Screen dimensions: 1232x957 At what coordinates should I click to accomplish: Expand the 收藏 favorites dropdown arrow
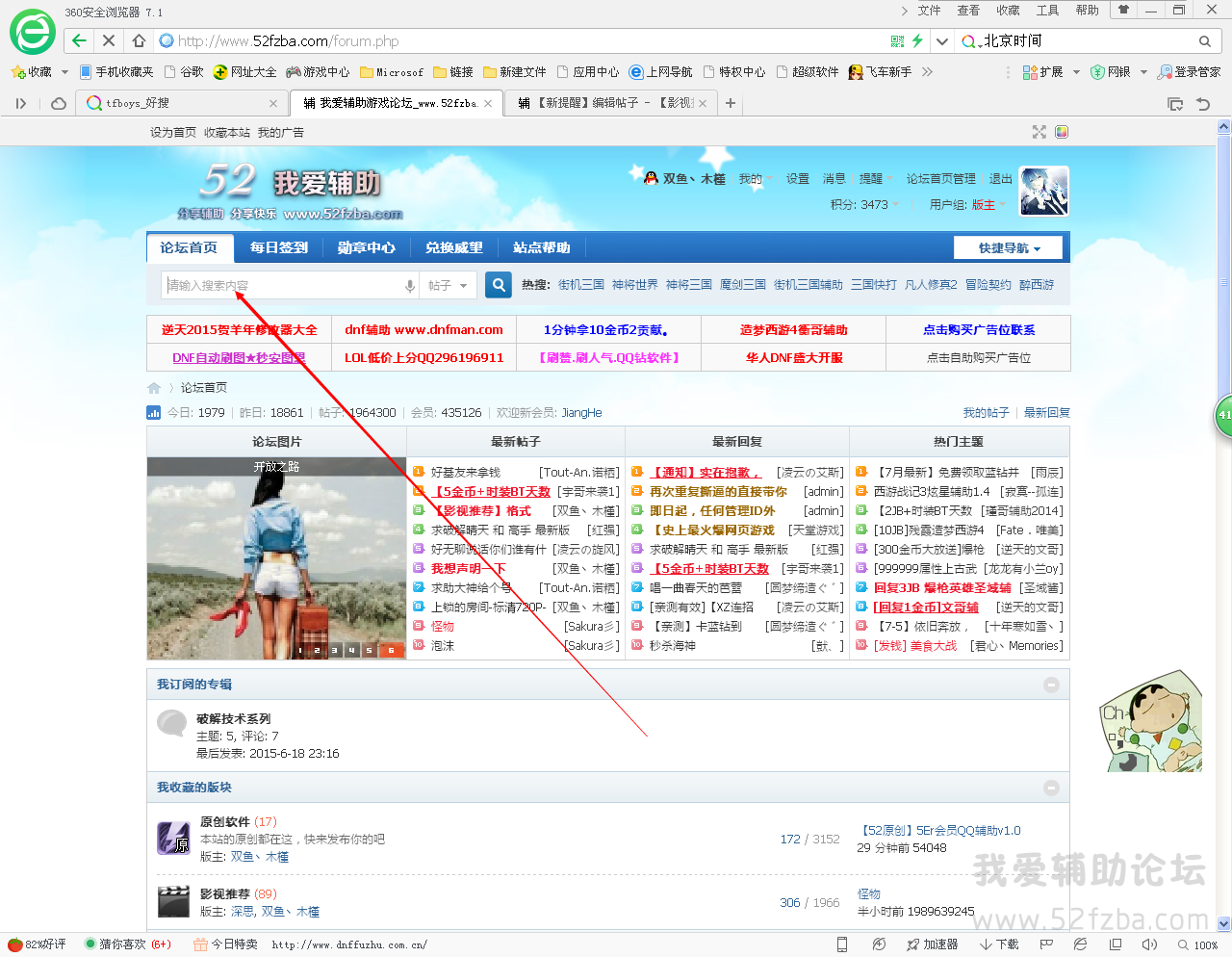tap(64, 72)
